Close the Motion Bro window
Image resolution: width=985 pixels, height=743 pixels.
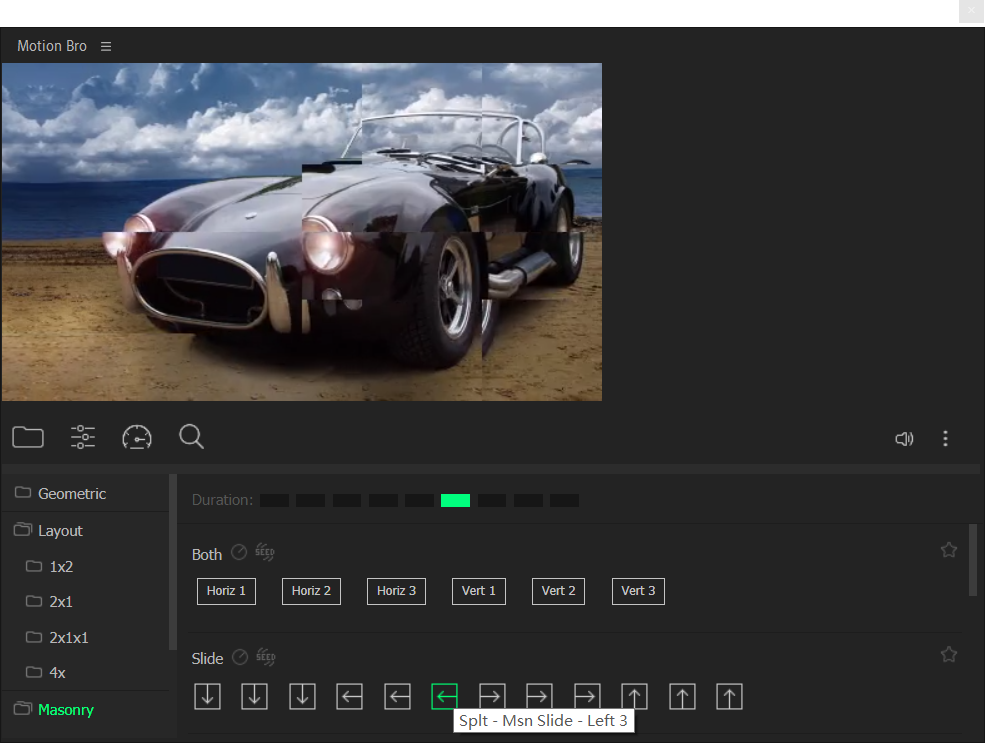tap(971, 11)
